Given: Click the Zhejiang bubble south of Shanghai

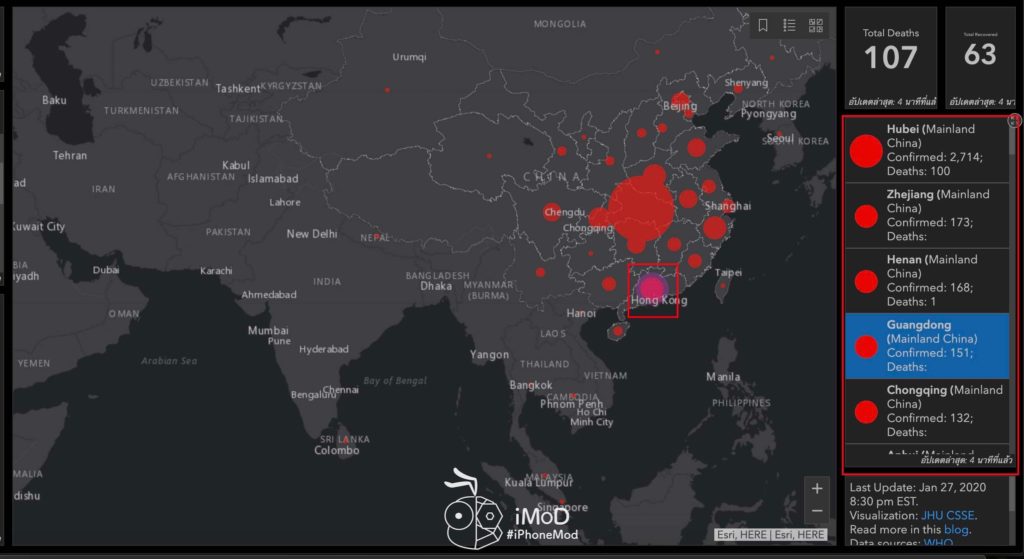Looking at the screenshot, I should (714, 228).
